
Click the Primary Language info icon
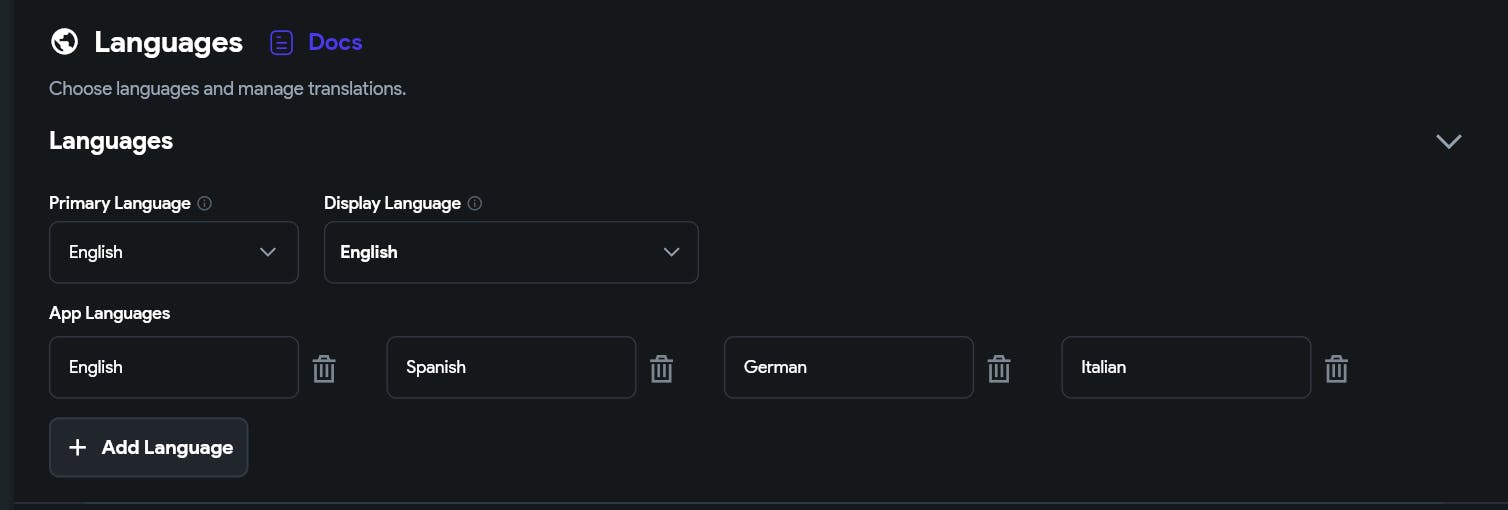[205, 203]
